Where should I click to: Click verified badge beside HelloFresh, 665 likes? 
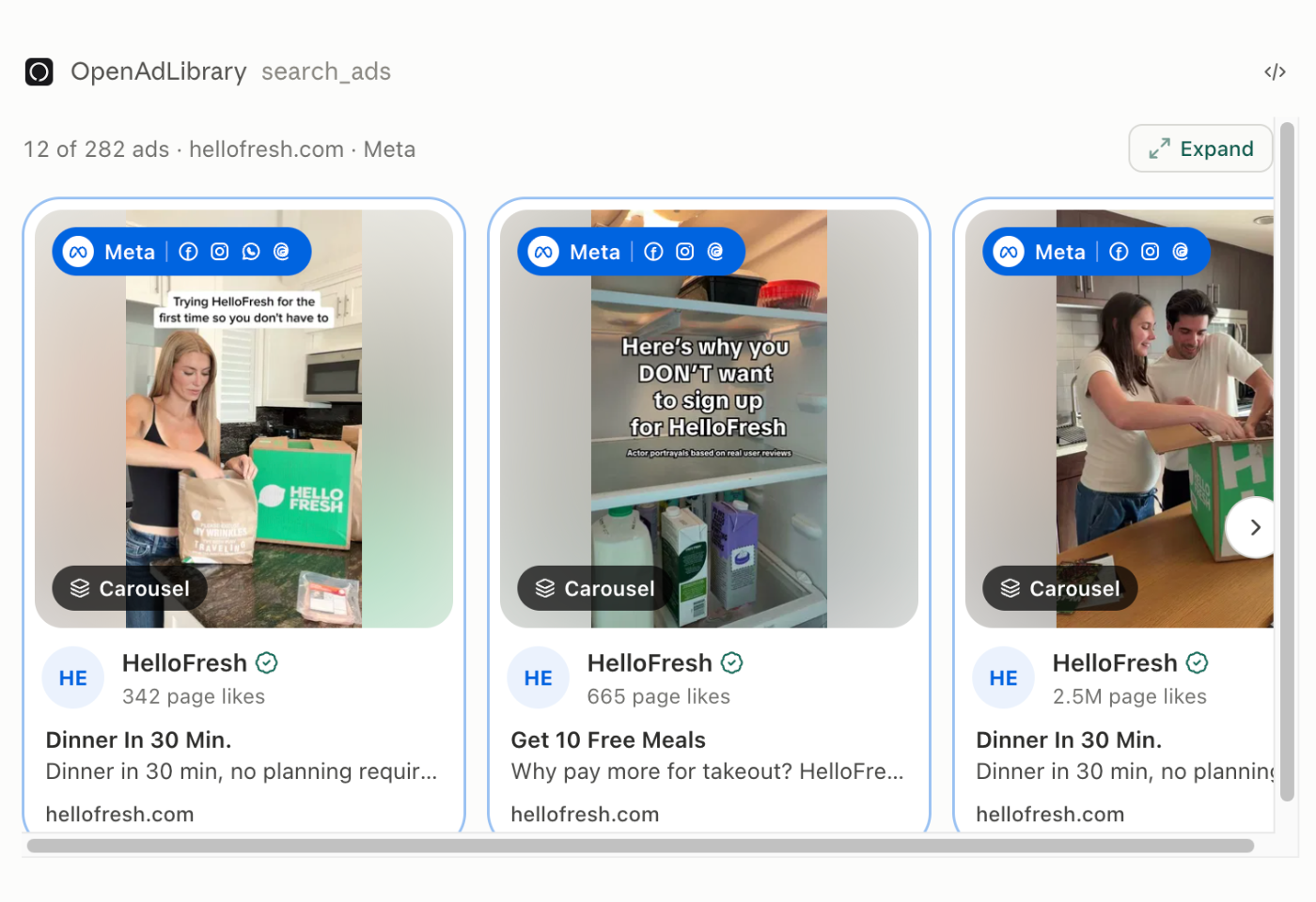pos(732,663)
